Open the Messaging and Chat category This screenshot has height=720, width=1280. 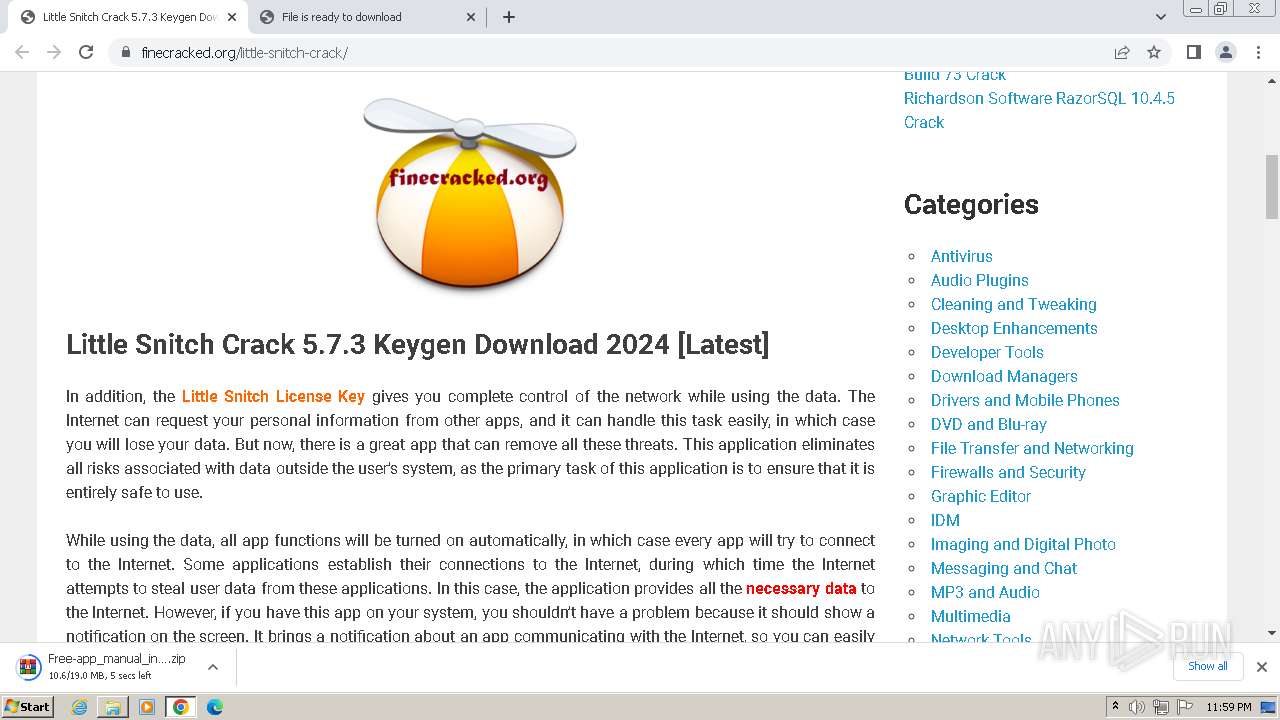click(1004, 568)
